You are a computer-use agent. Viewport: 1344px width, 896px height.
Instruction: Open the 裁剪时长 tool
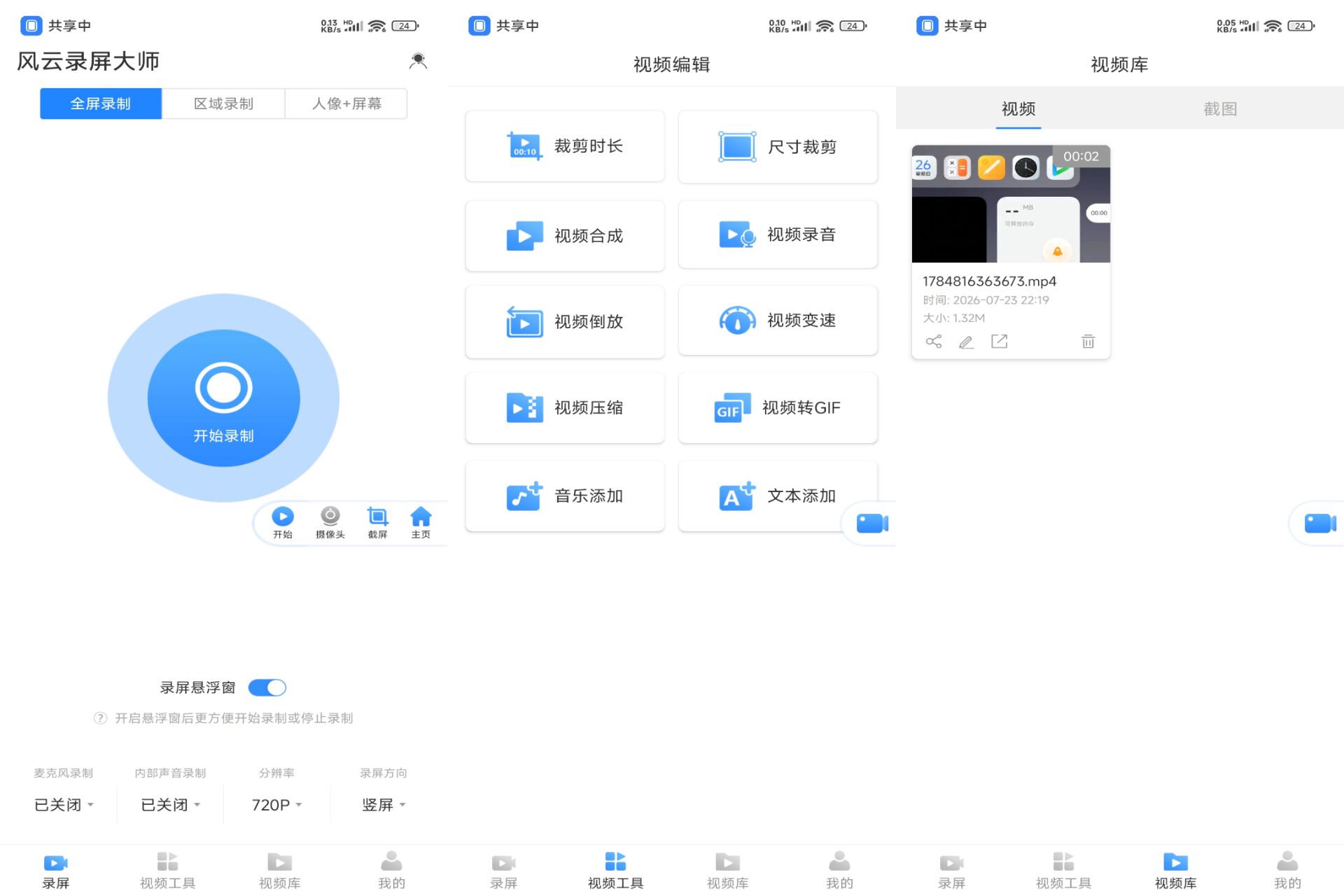click(x=565, y=146)
